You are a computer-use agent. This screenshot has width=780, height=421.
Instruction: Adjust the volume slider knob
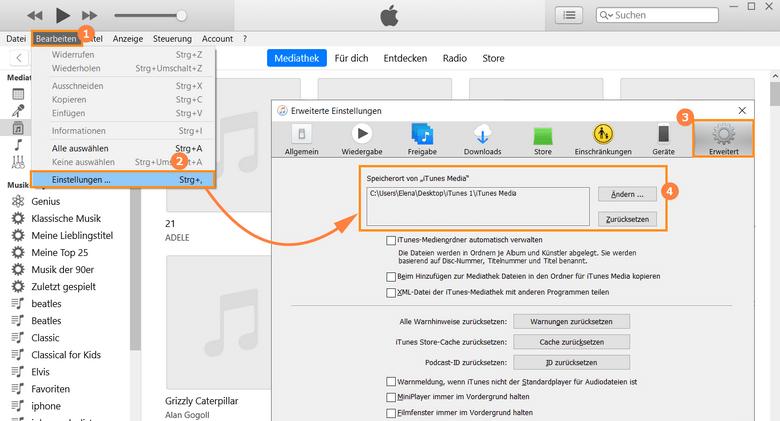pyautogui.click(x=182, y=15)
